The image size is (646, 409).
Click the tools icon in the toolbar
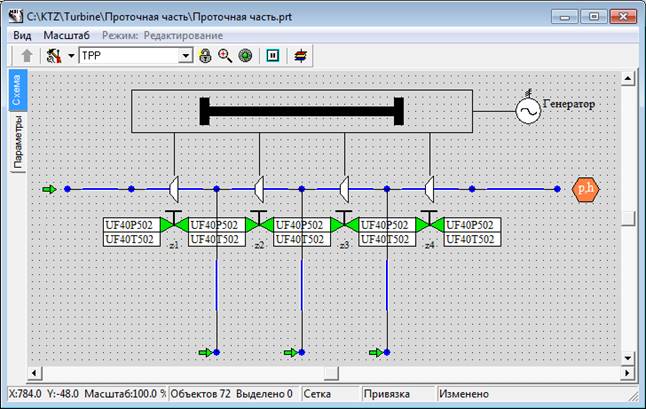coord(53,56)
